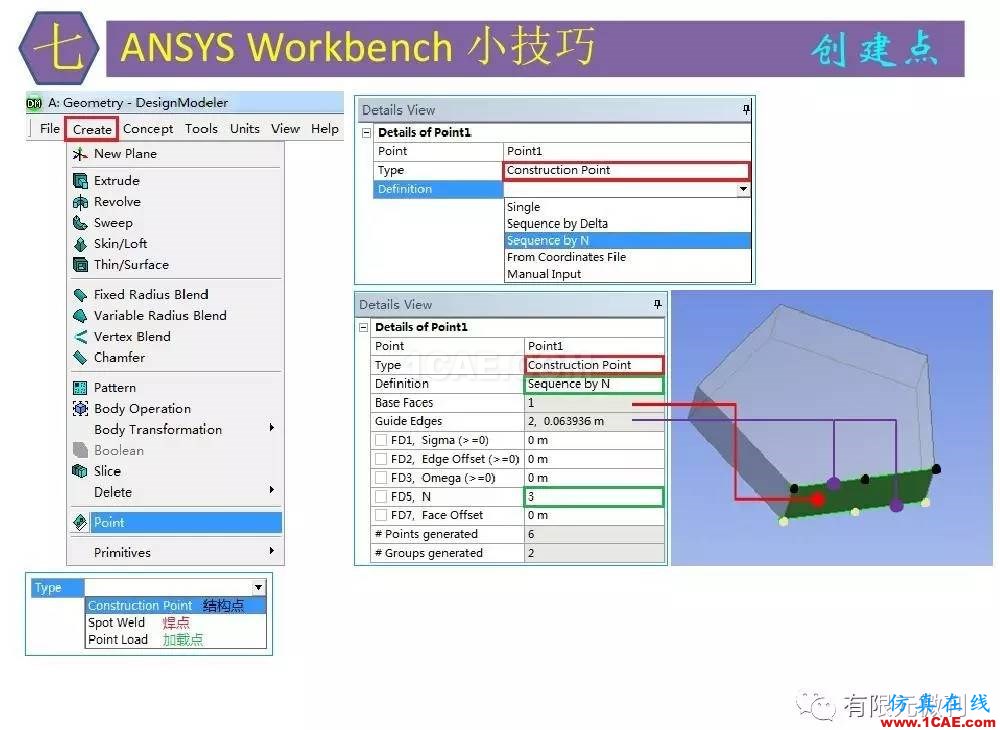Click the green highlighted face on 3D model

click(x=861, y=494)
